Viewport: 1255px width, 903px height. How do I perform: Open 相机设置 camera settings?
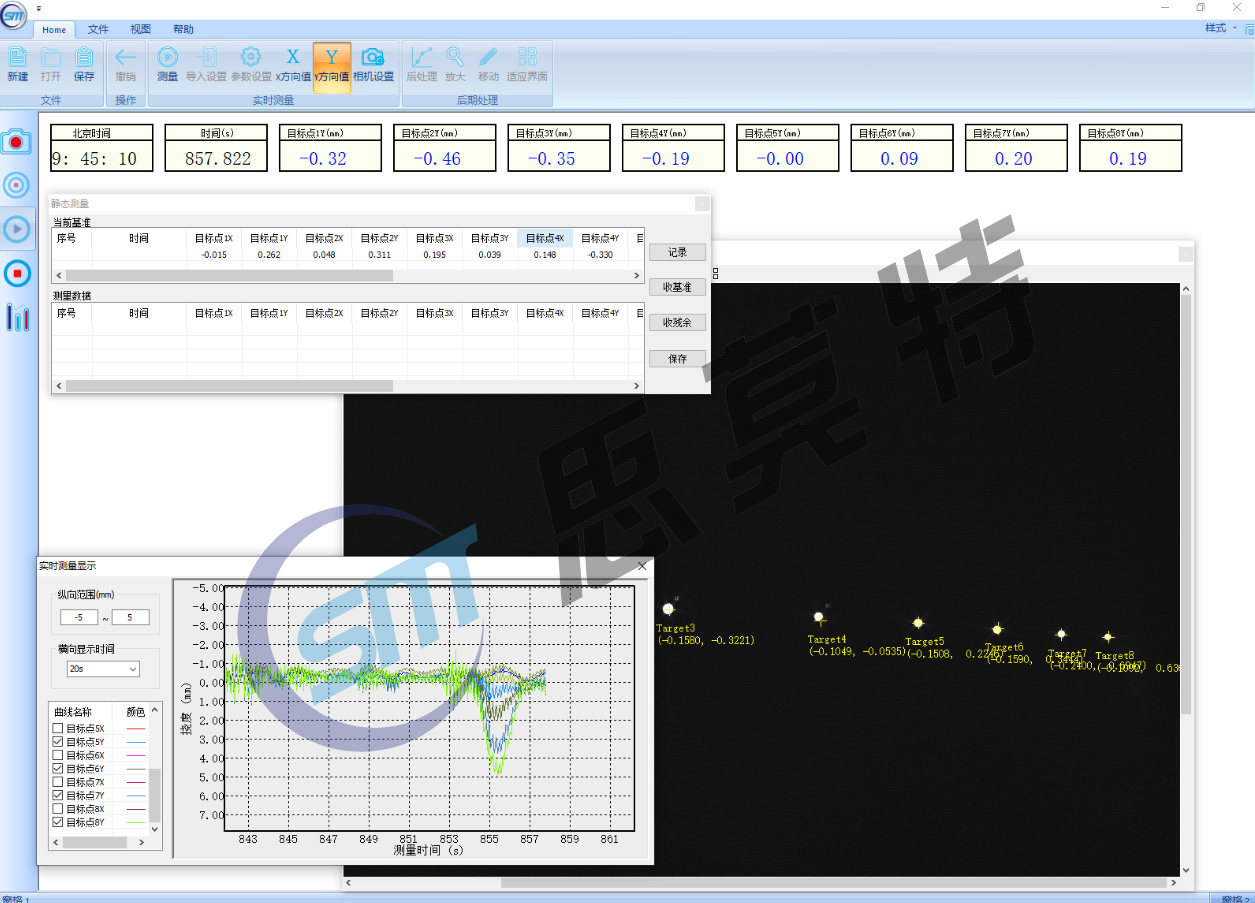pos(373,64)
